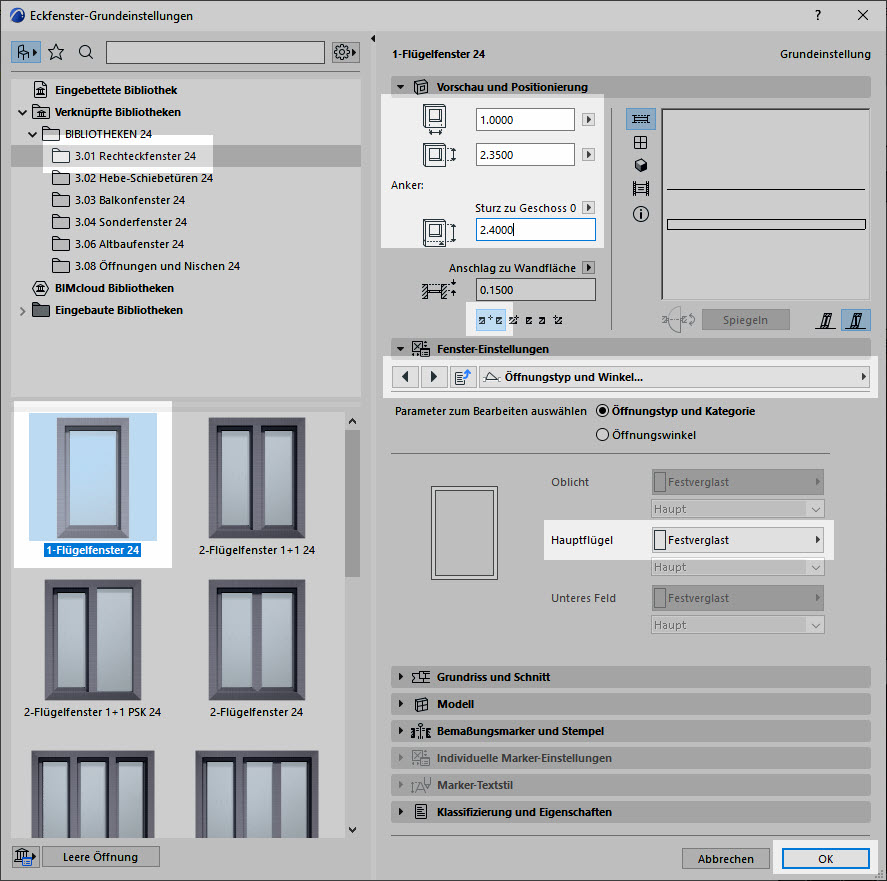
Task: Expand the Grundriss und Schnitt section
Action: pos(402,677)
